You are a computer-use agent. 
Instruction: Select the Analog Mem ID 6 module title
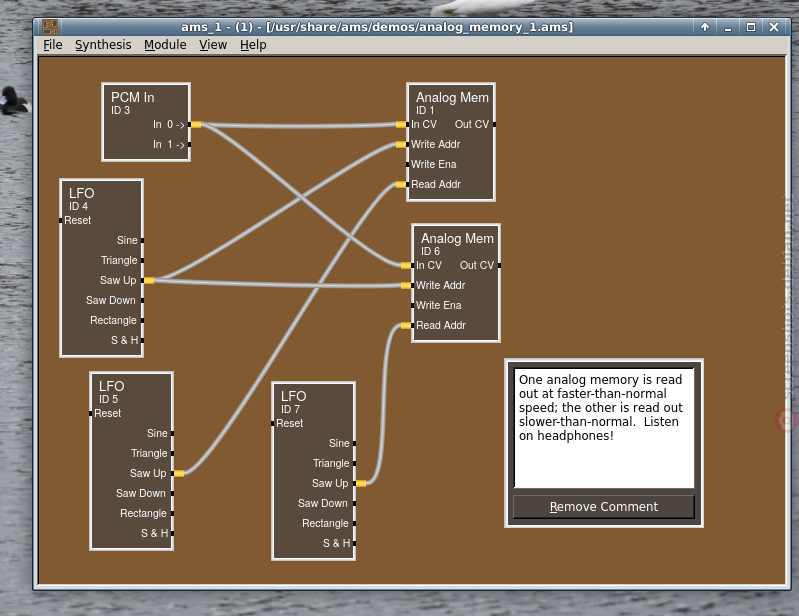click(x=457, y=238)
